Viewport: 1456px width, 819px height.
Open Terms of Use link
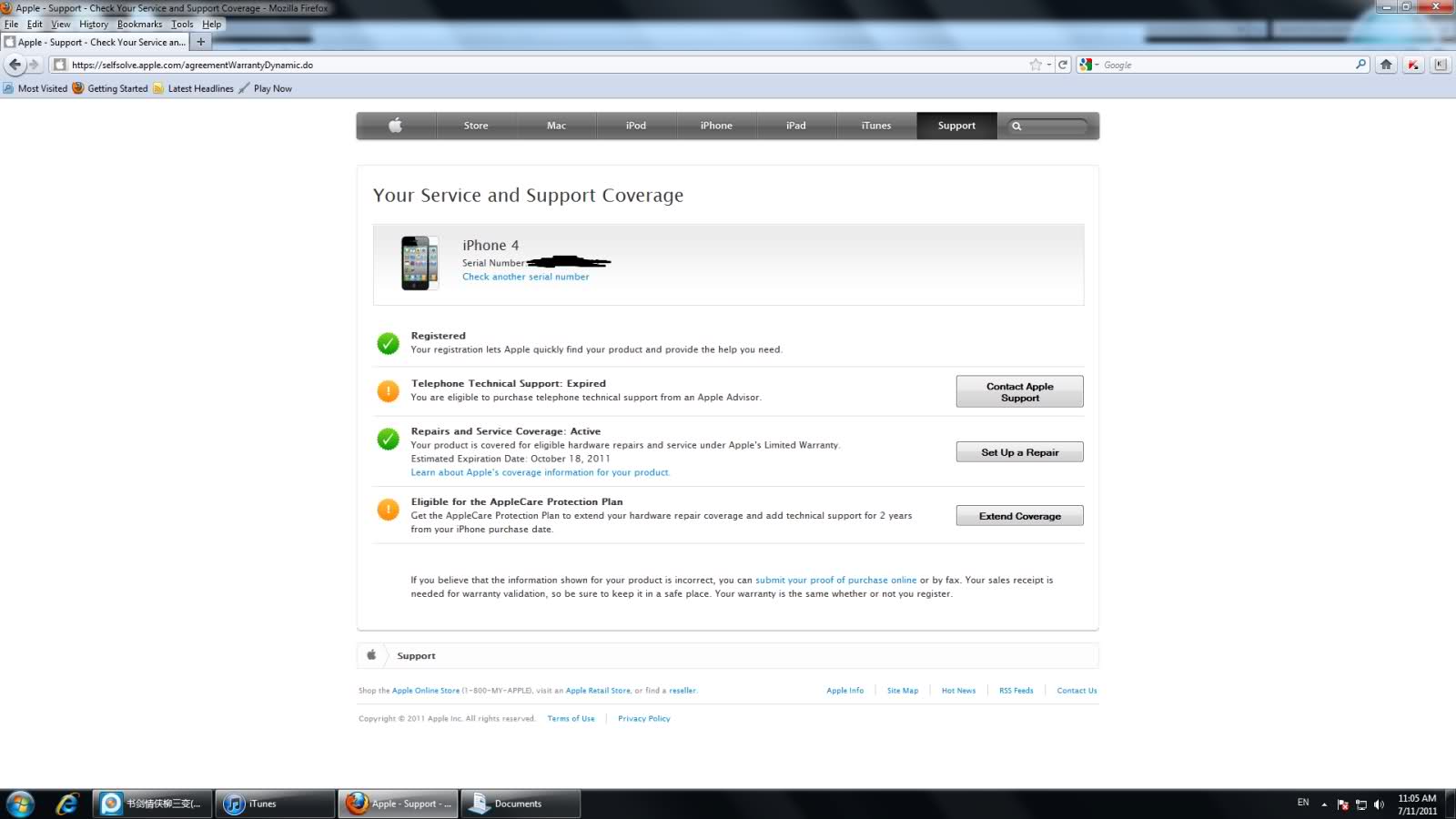571,719
